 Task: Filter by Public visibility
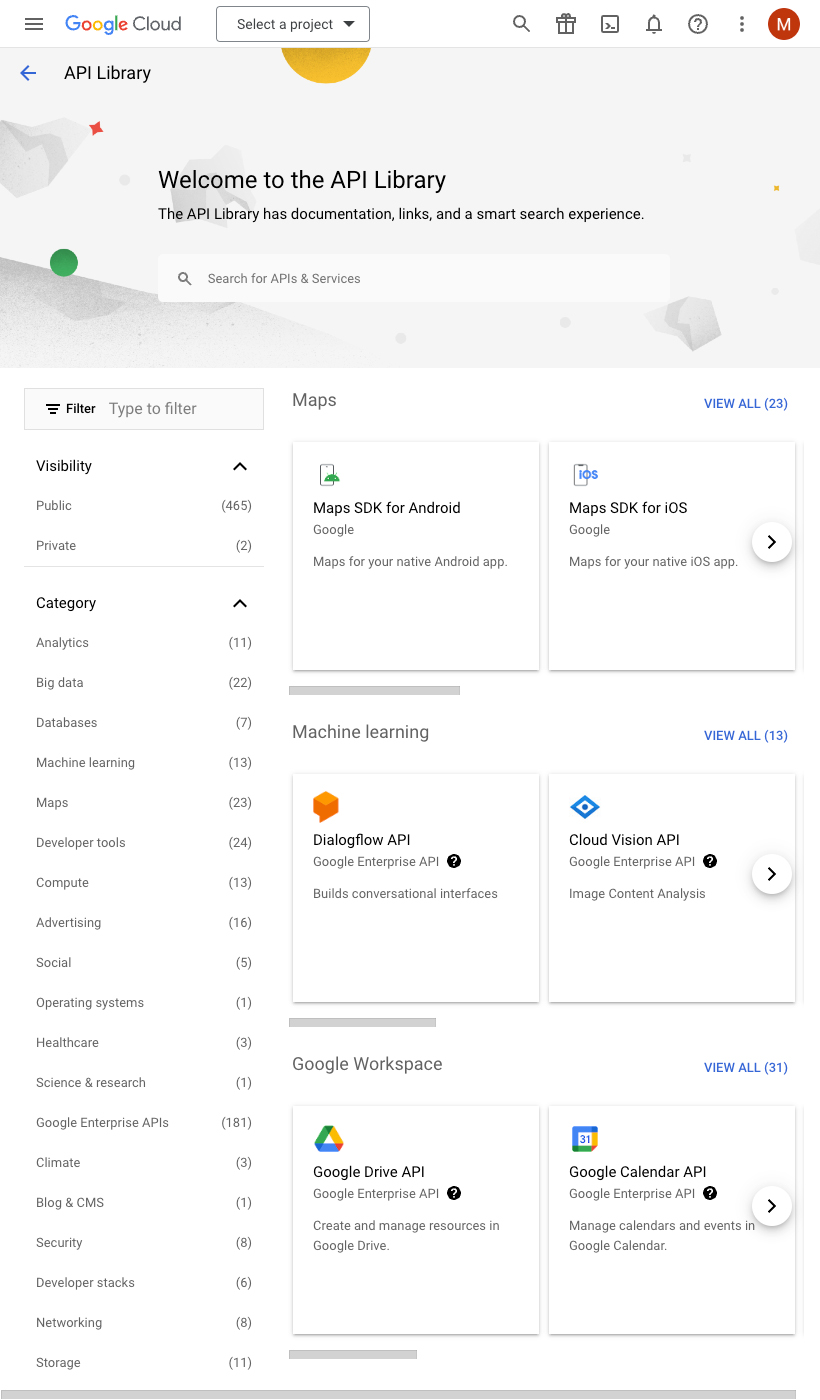pos(144,506)
